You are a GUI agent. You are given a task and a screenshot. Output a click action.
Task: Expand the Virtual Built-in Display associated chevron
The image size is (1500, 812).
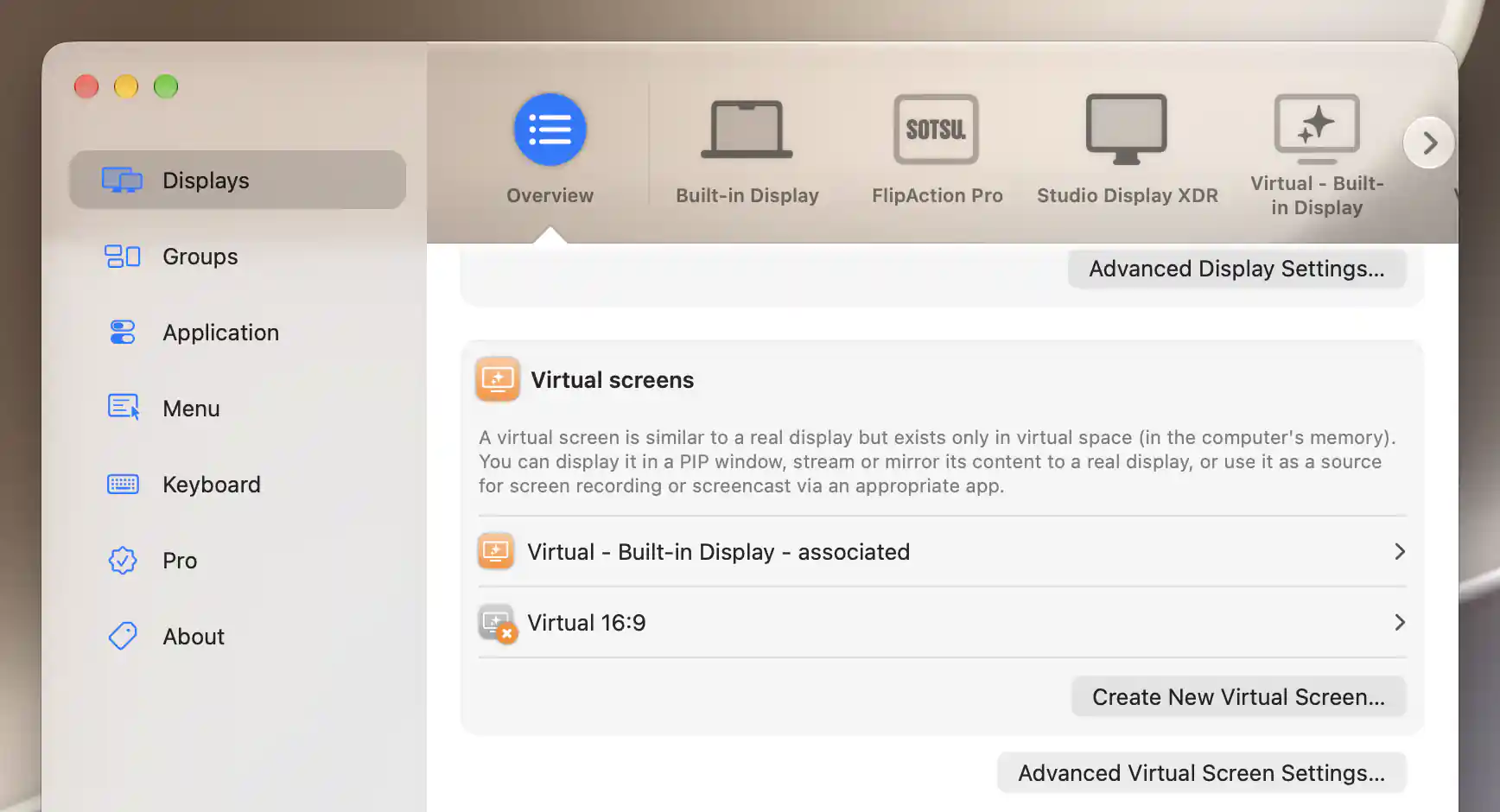tap(1400, 551)
